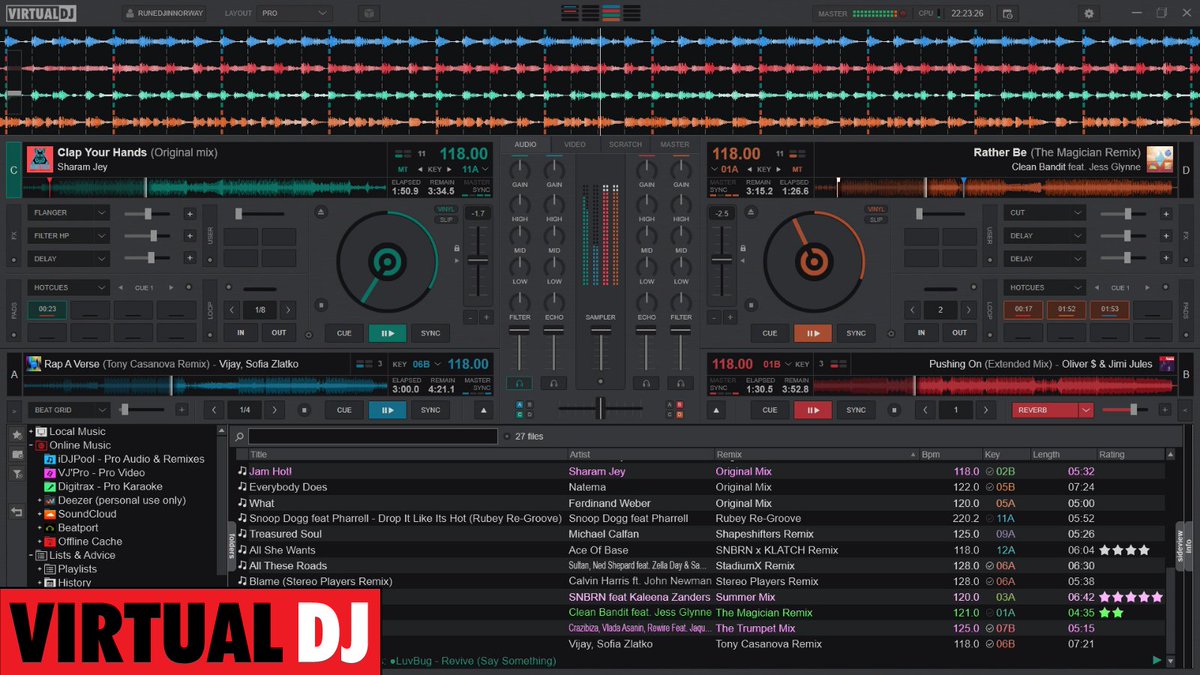This screenshot has height=675, width=1200.
Task: Play or pause deck B
Action: click(812, 410)
